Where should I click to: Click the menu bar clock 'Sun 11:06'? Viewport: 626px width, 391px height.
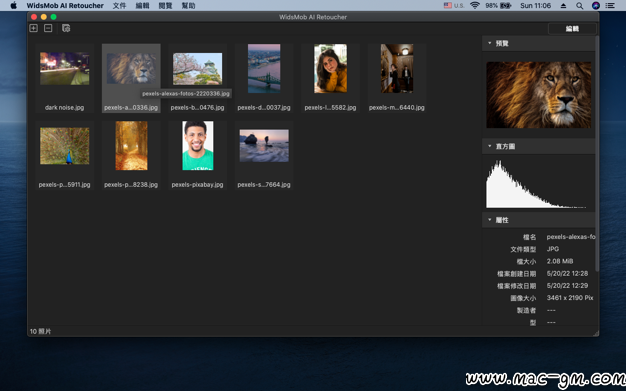tap(535, 6)
